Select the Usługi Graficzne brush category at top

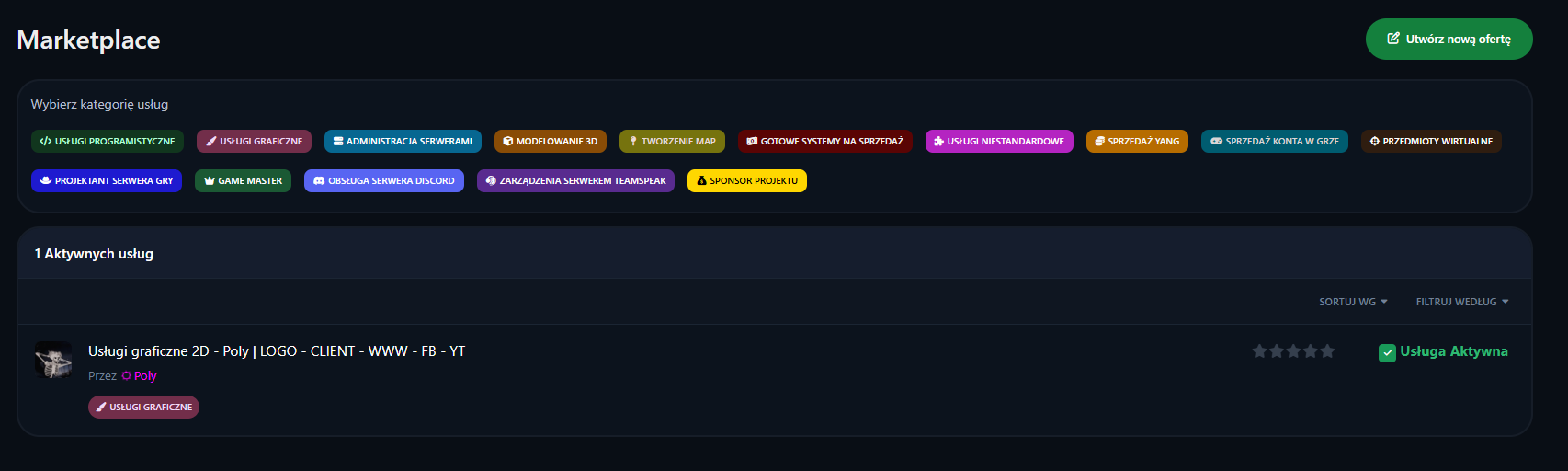(x=254, y=142)
